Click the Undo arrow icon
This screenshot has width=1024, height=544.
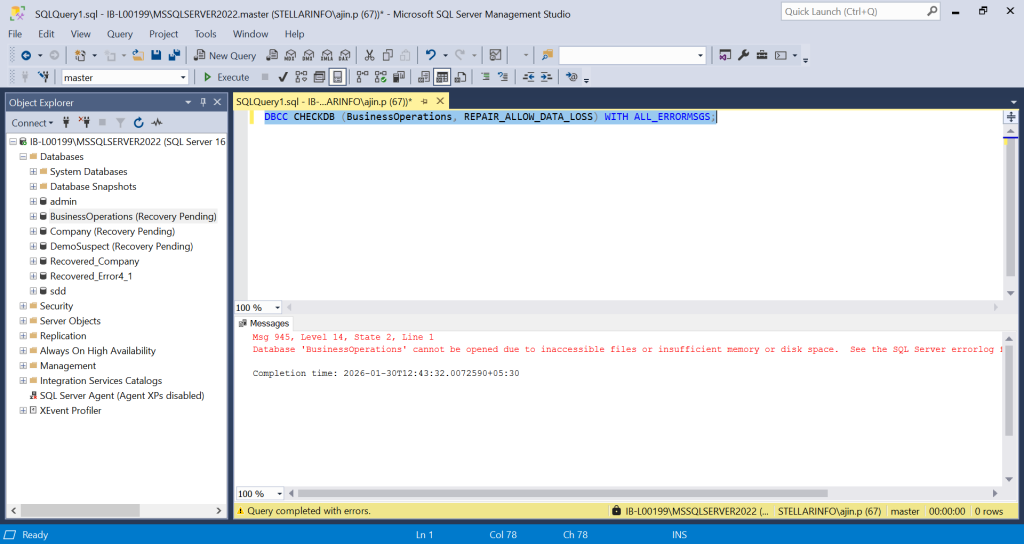430,56
